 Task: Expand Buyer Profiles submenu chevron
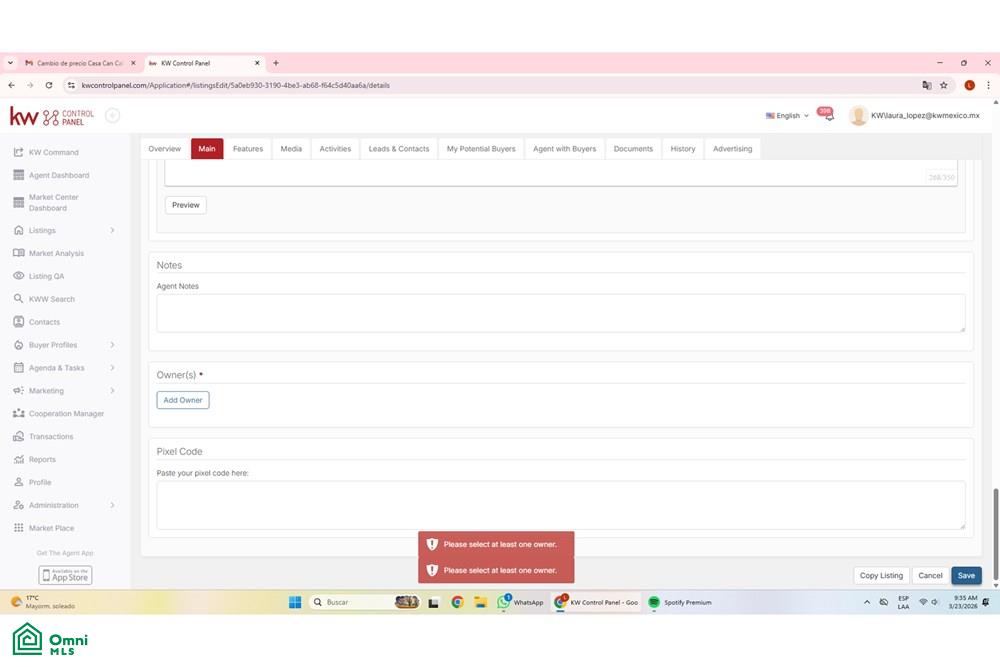(112, 345)
